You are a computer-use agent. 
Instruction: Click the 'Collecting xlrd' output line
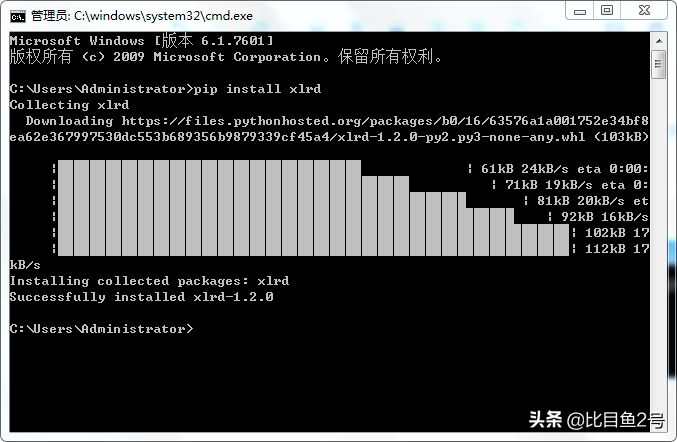(x=70, y=105)
